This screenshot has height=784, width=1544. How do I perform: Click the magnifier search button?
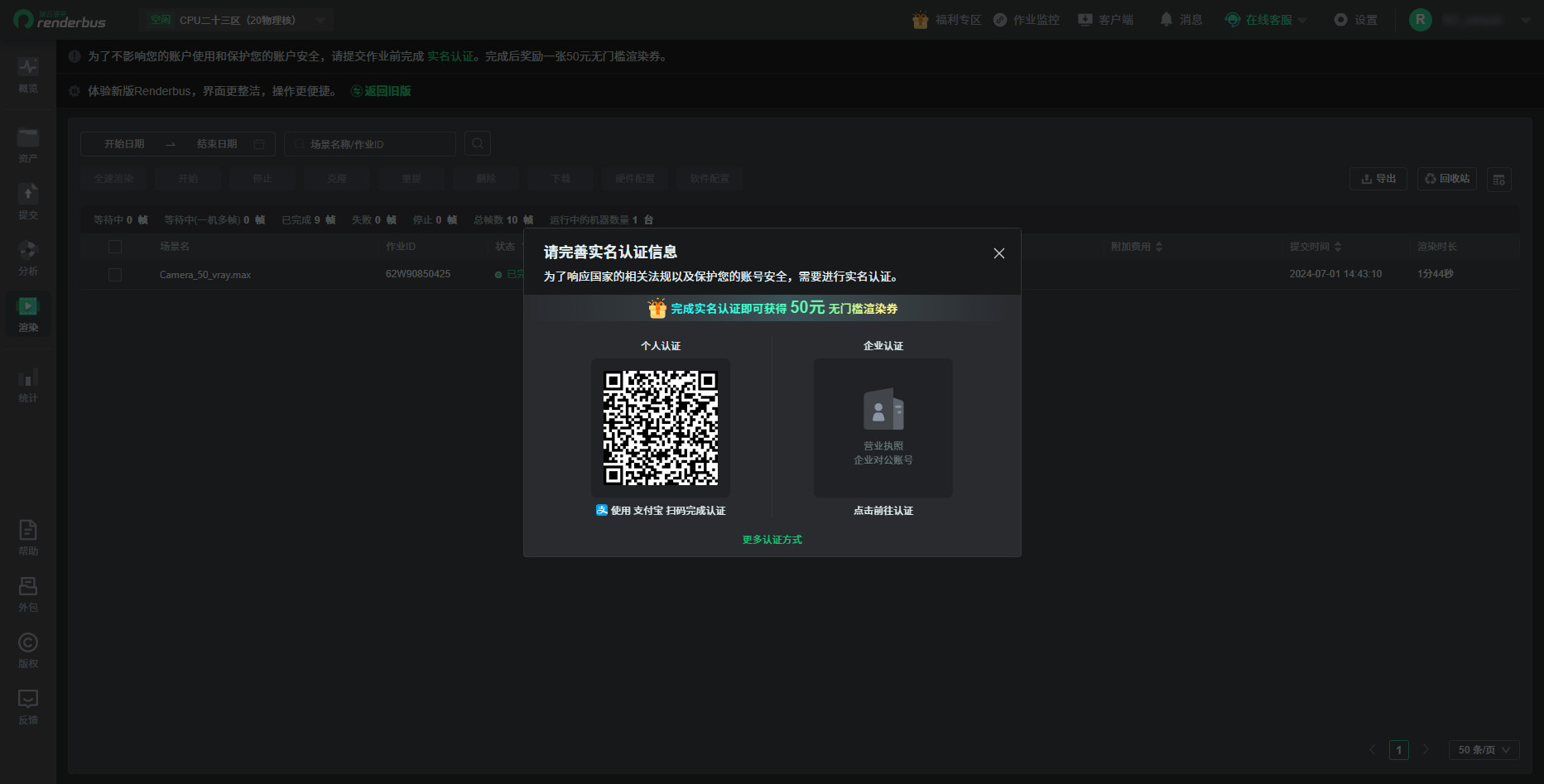[478, 143]
